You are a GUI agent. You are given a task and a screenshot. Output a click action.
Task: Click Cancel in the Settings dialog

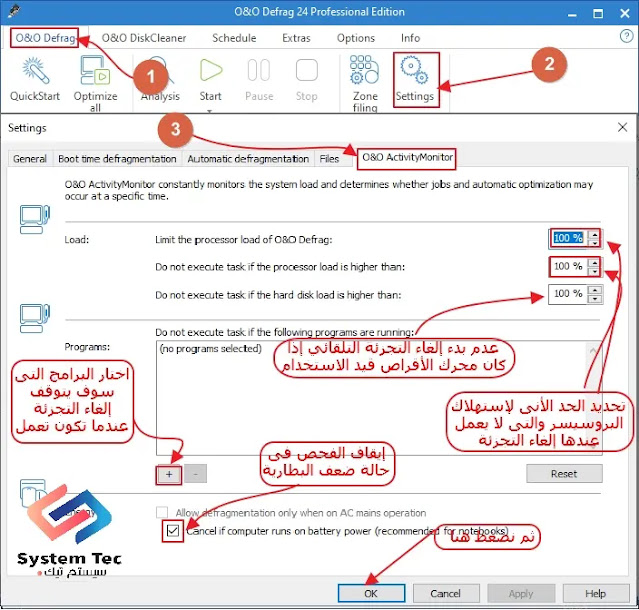(446, 593)
